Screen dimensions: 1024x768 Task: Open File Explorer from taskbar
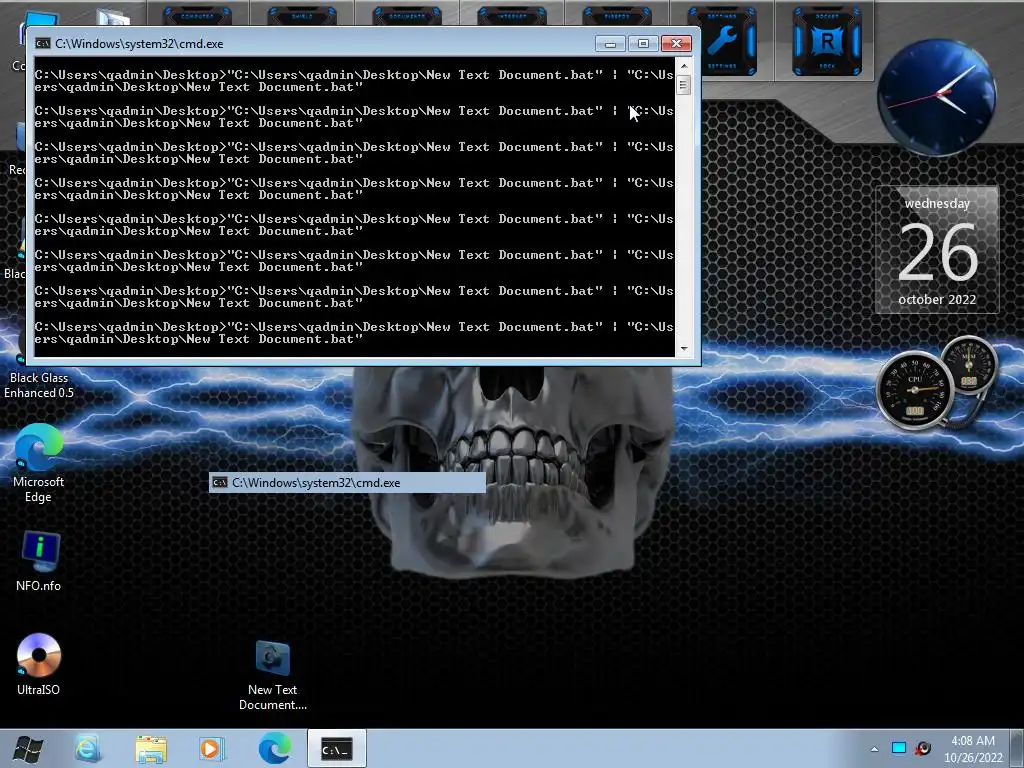(151, 748)
